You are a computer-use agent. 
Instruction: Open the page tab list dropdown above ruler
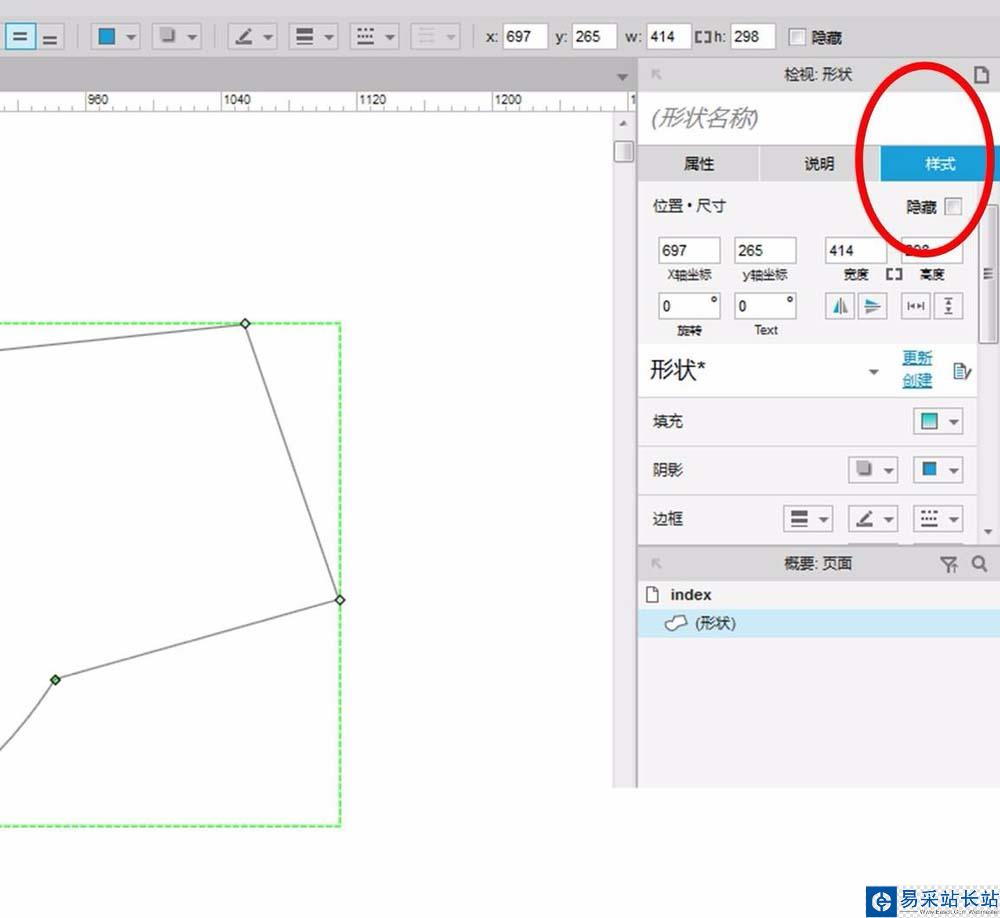622,77
